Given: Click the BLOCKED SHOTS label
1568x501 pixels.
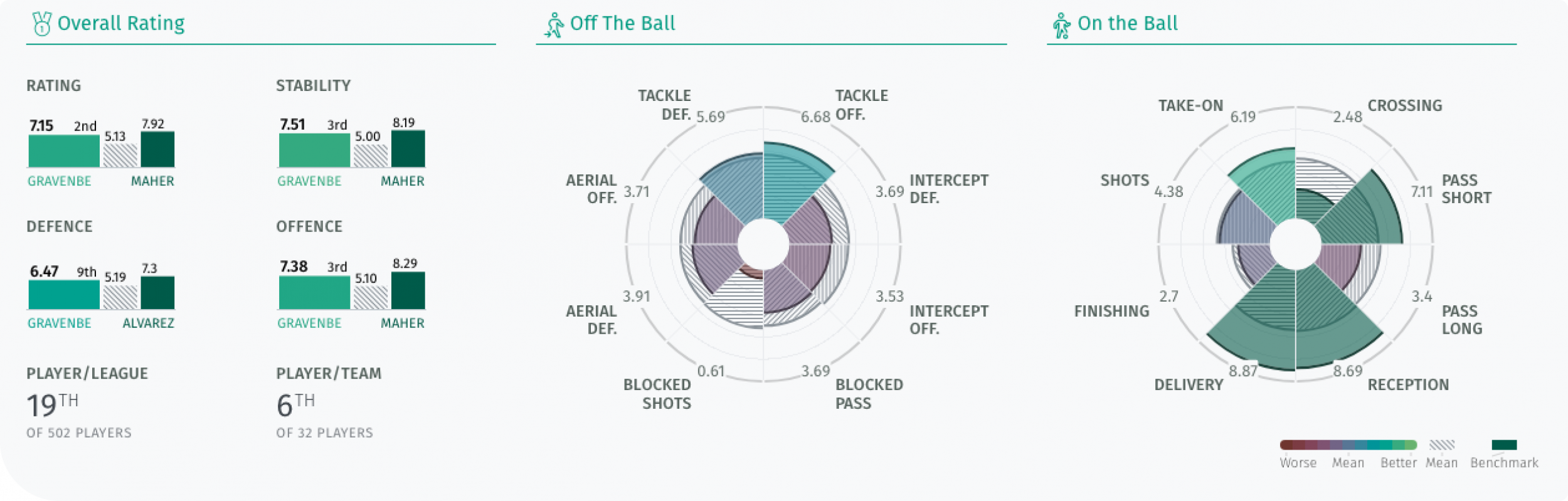Looking at the screenshot, I should coord(657,394).
